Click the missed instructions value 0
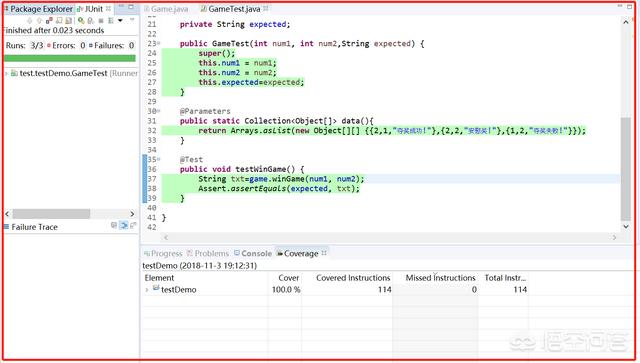This screenshot has width=640, height=363. click(474, 290)
